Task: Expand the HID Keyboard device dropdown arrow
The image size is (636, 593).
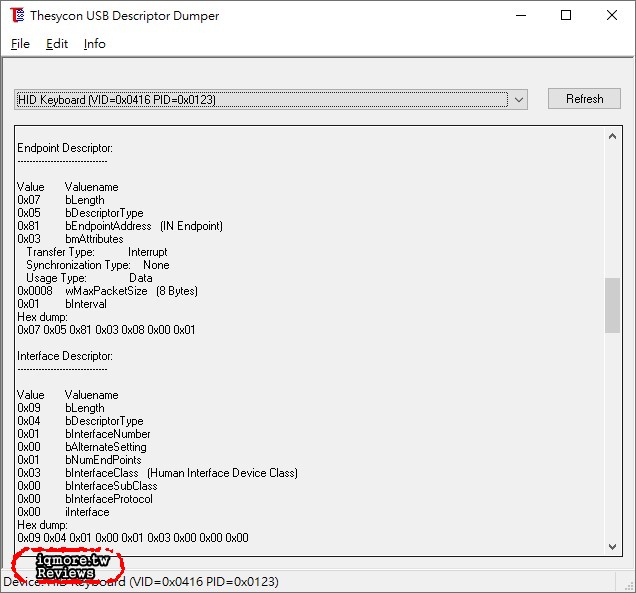Action: pos(519,100)
